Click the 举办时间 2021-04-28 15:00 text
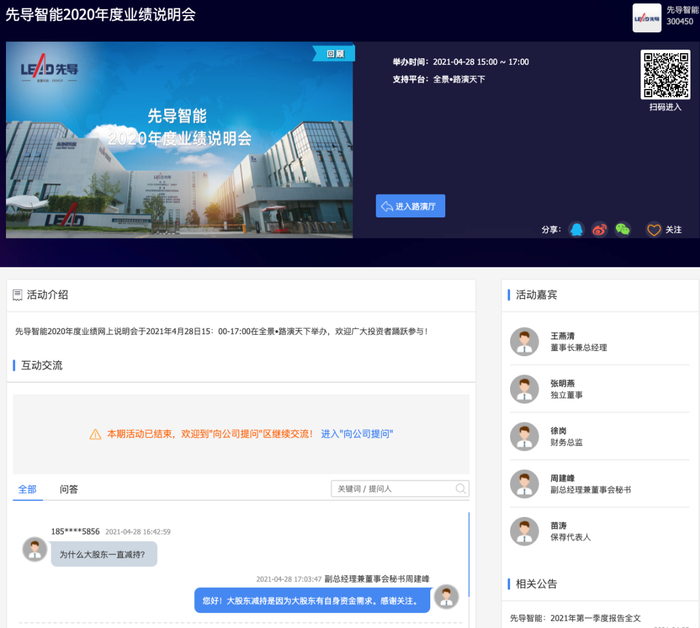The image size is (700, 628). (461, 62)
